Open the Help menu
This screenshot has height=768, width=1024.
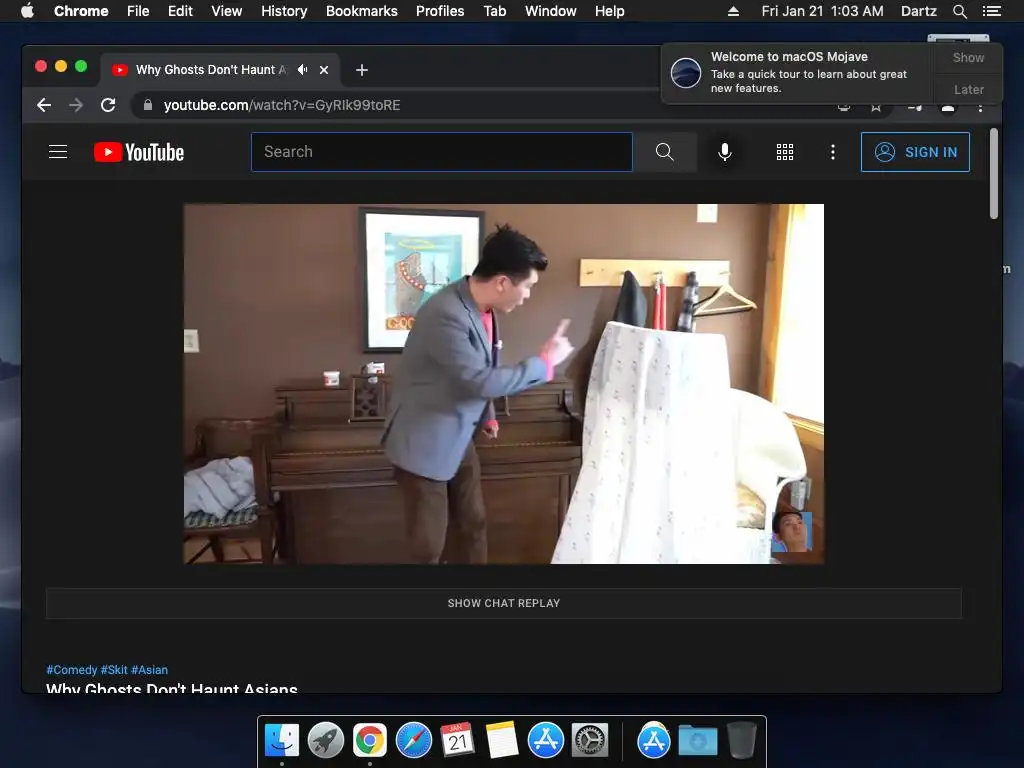609,11
